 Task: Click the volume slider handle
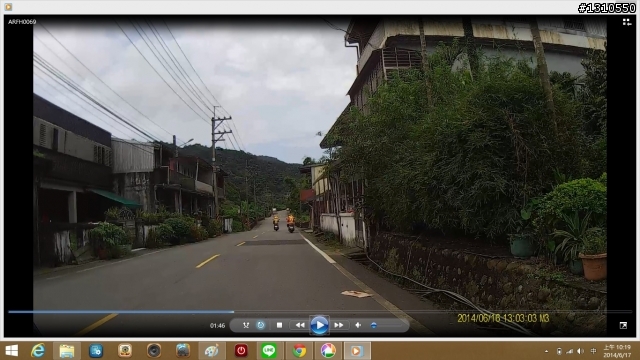(373, 325)
